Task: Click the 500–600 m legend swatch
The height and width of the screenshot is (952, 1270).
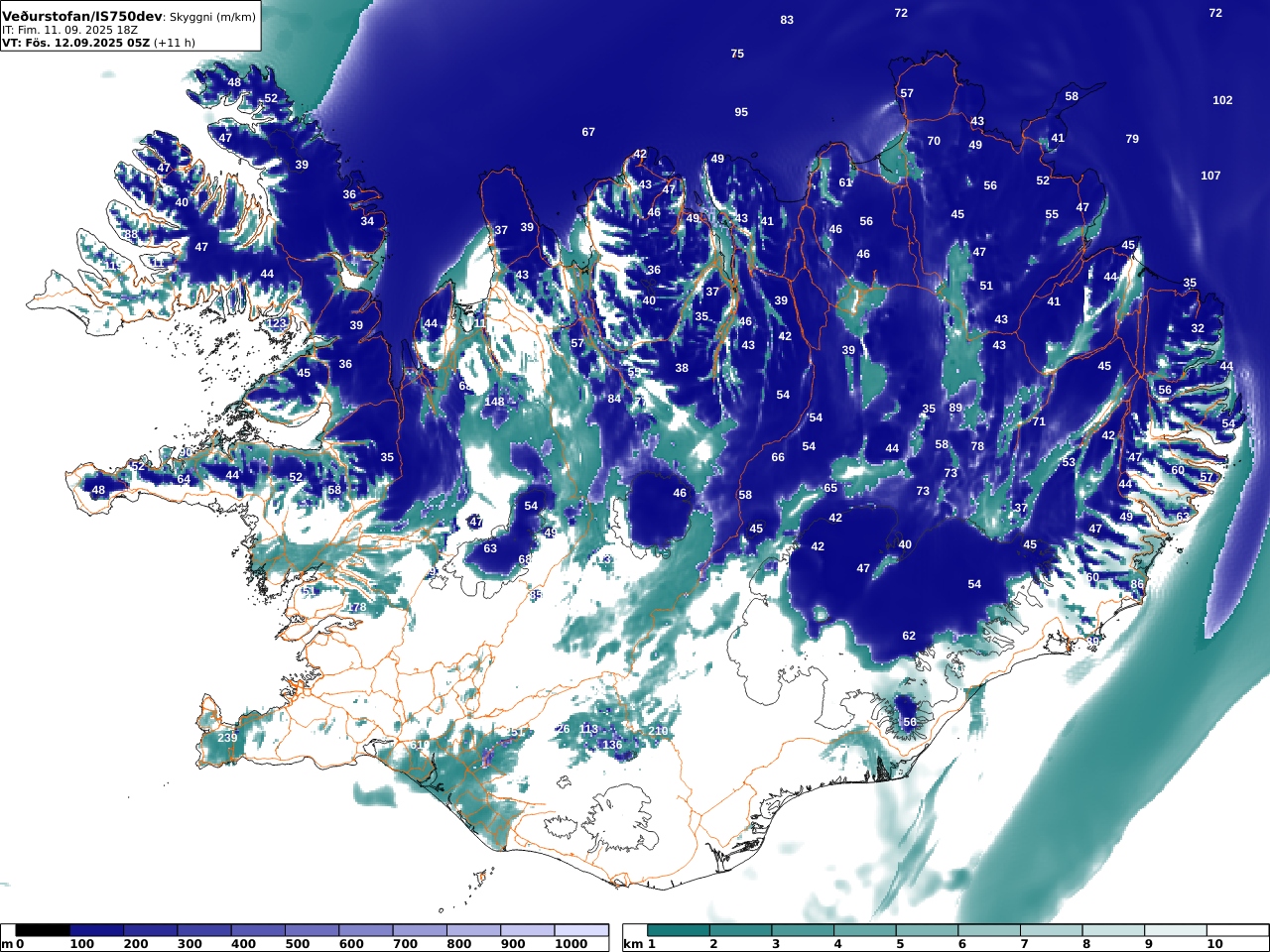Action: click(x=312, y=930)
